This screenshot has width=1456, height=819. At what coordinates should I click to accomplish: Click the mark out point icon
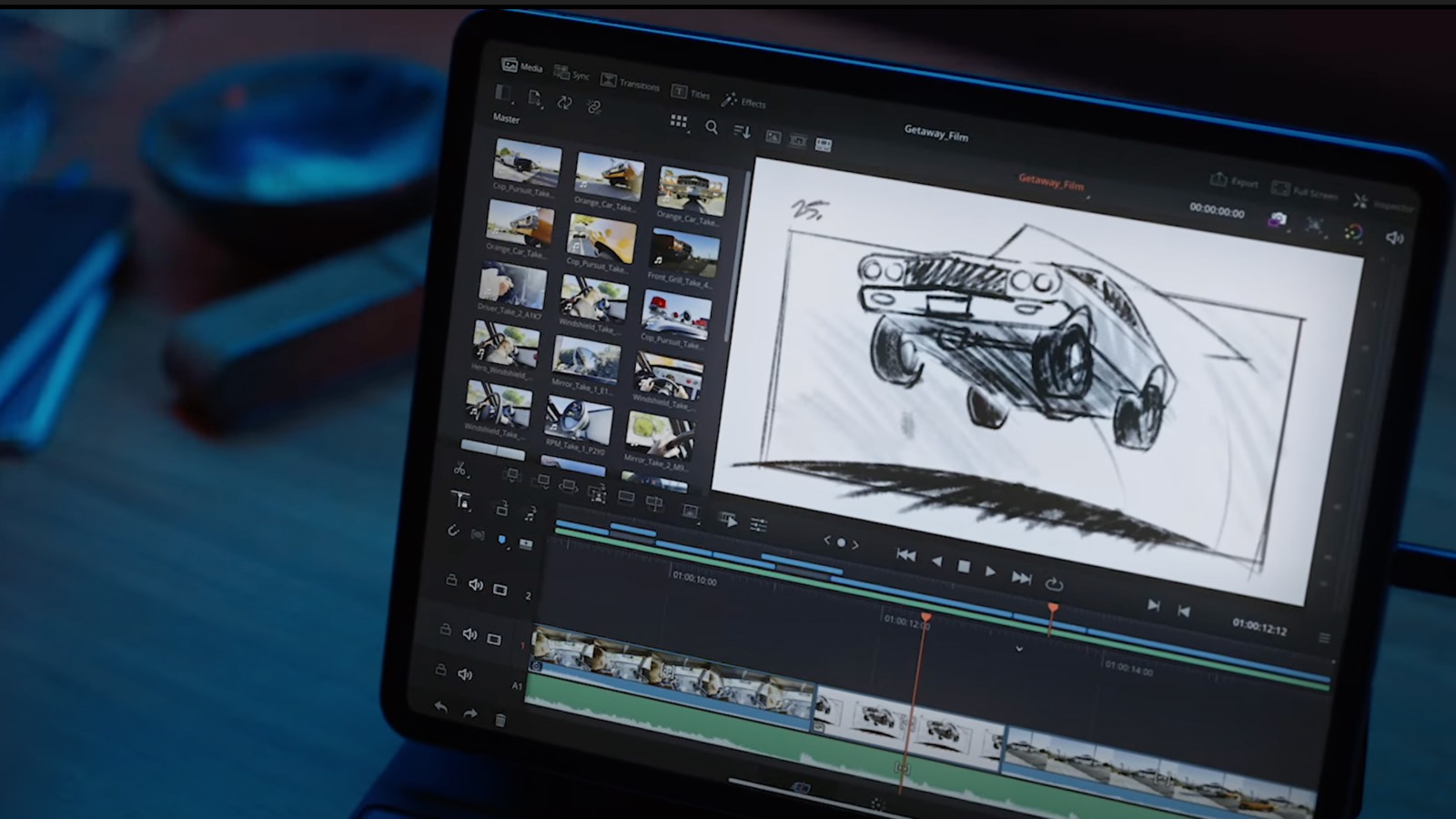click(1183, 611)
